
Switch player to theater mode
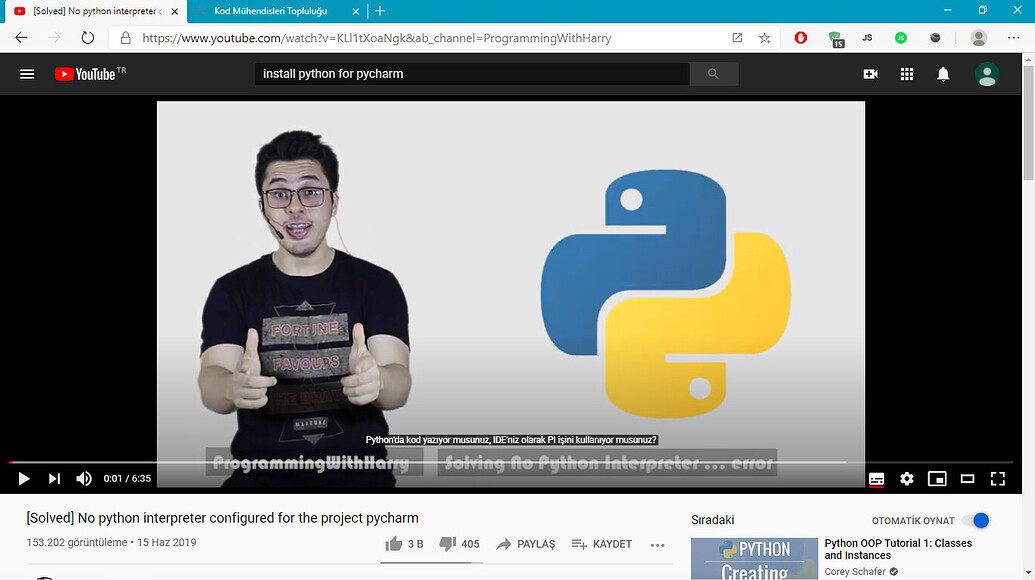[967, 479]
